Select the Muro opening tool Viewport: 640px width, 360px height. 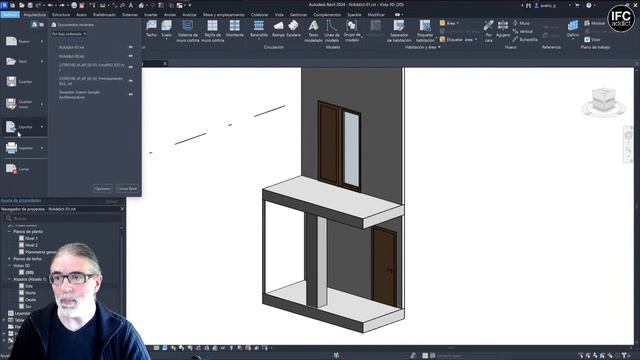(x=521, y=23)
